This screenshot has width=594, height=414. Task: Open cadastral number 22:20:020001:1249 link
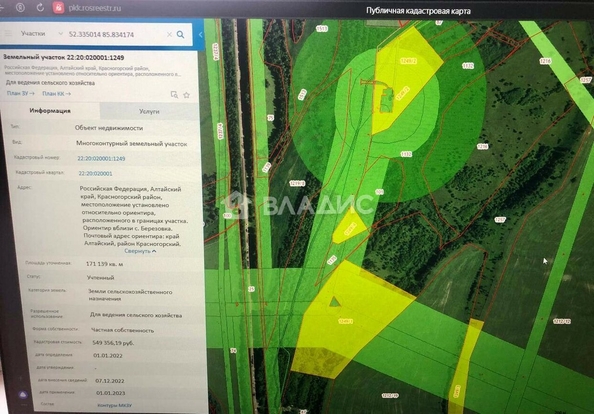click(x=101, y=158)
